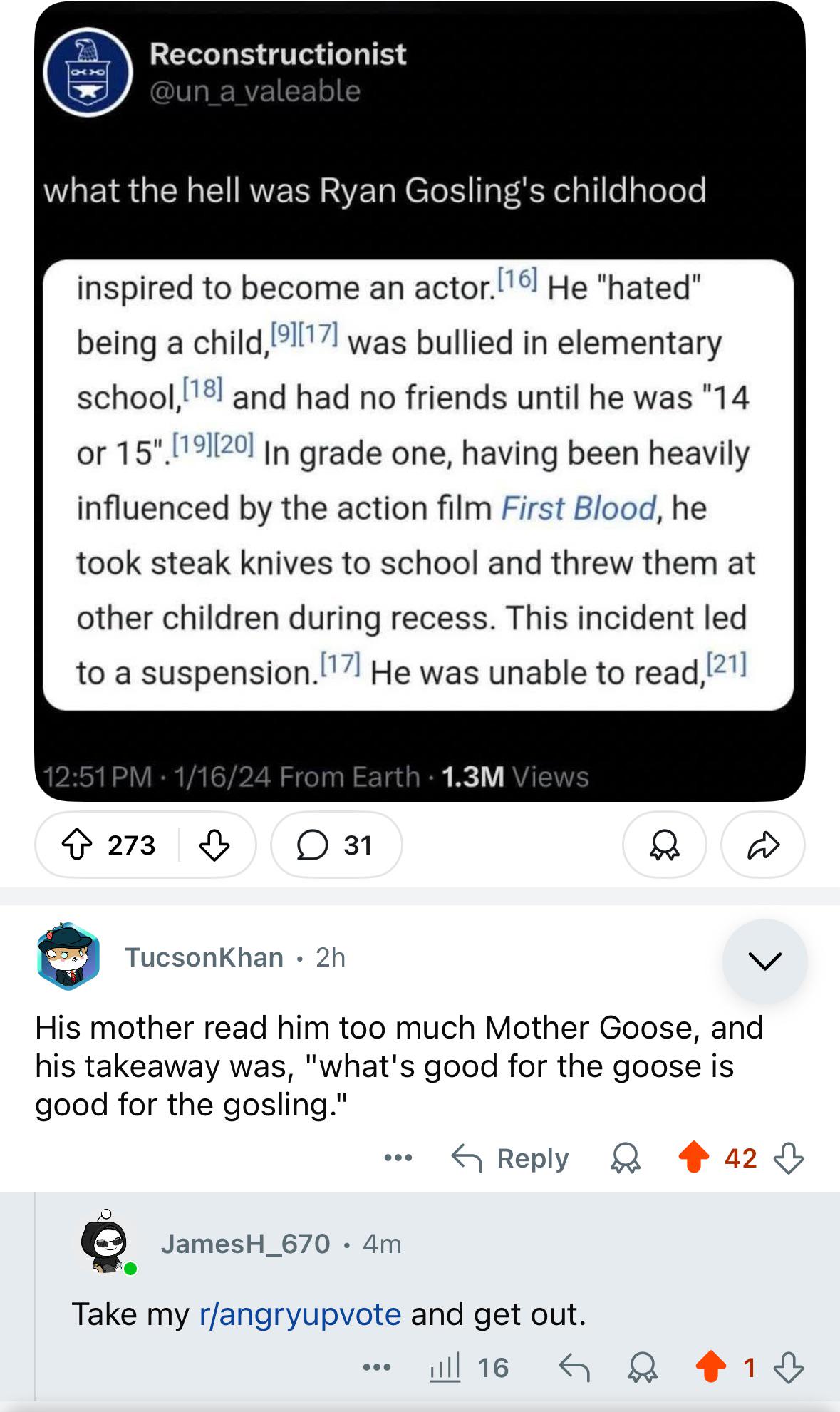Screen dimensions: 840x1412
Task: Open the TucsonKhan username link
Action: pos(204,957)
